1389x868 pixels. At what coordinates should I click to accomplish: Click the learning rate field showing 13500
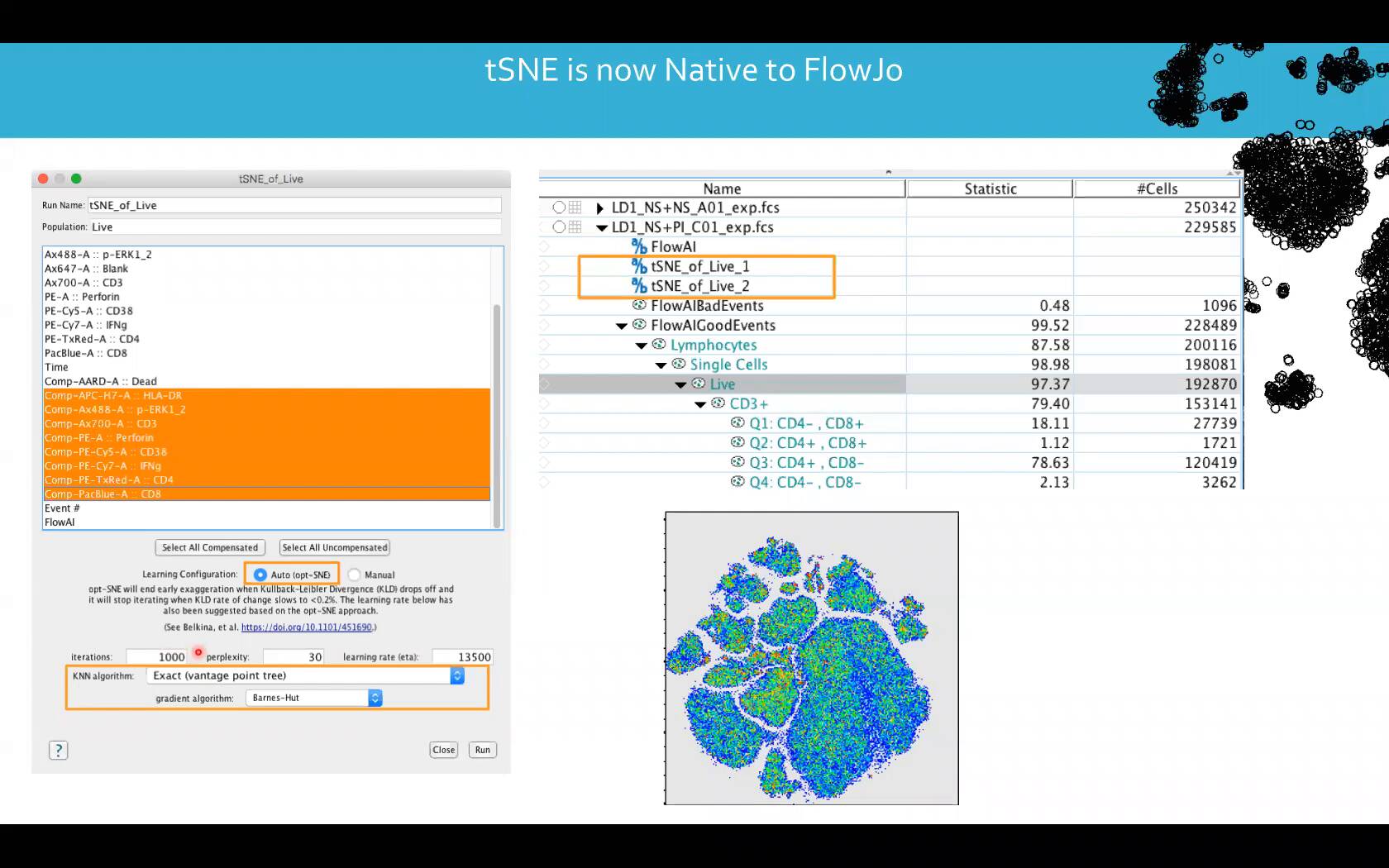[462, 656]
